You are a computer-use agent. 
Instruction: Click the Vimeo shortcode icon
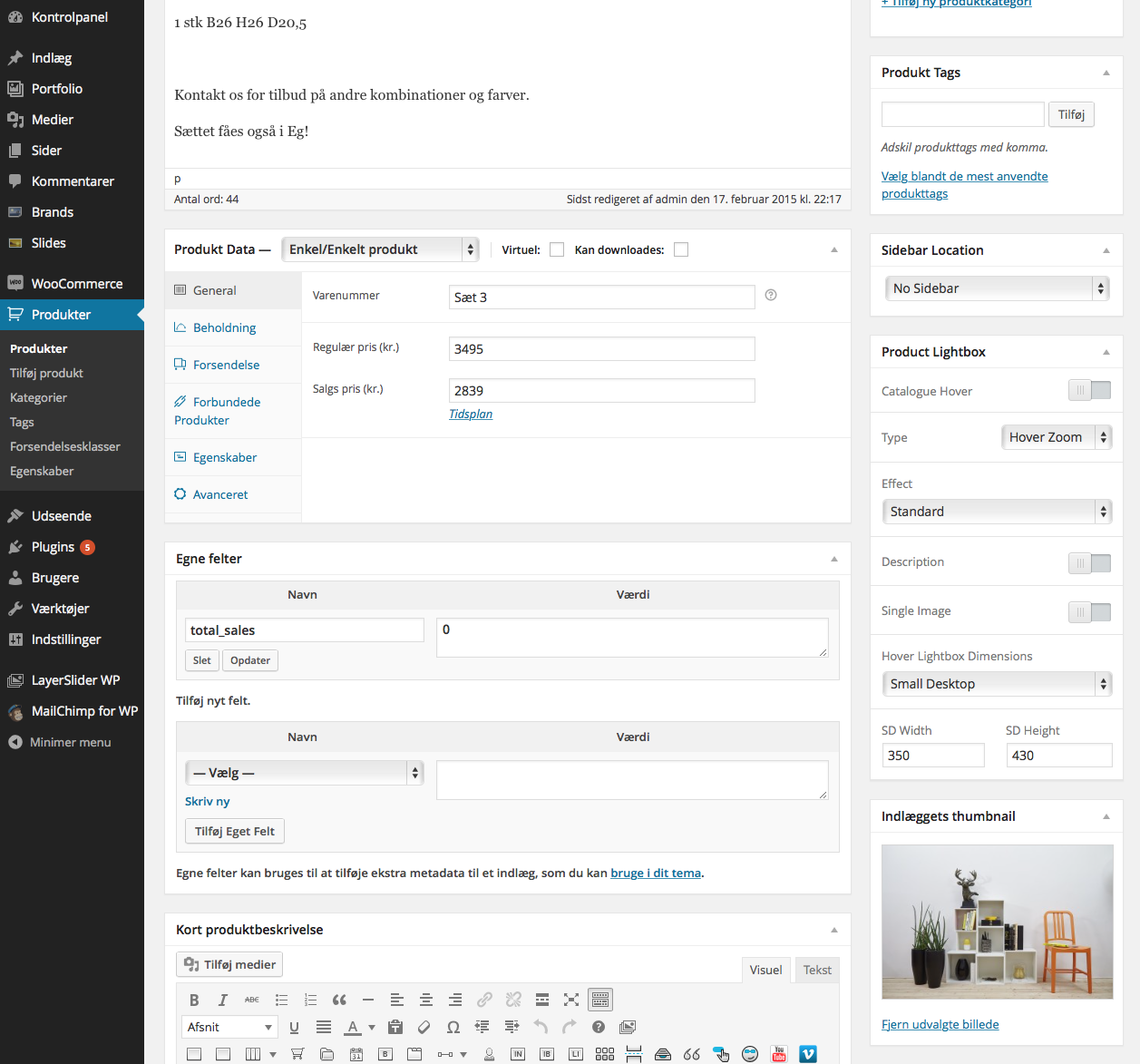pos(808,1054)
